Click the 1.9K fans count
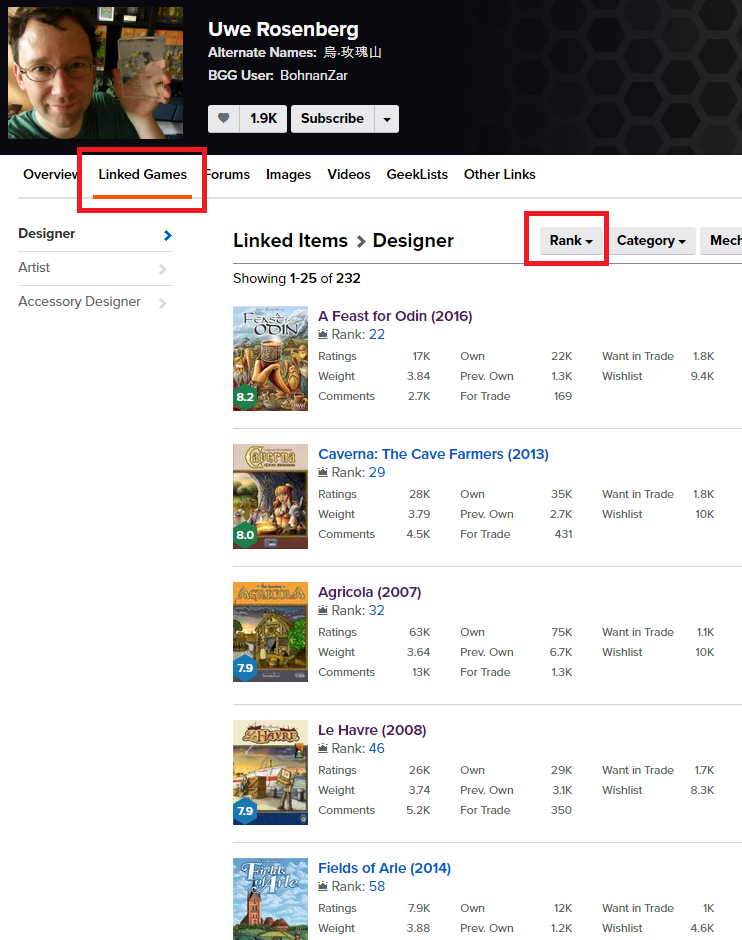742x940 pixels. coord(263,119)
